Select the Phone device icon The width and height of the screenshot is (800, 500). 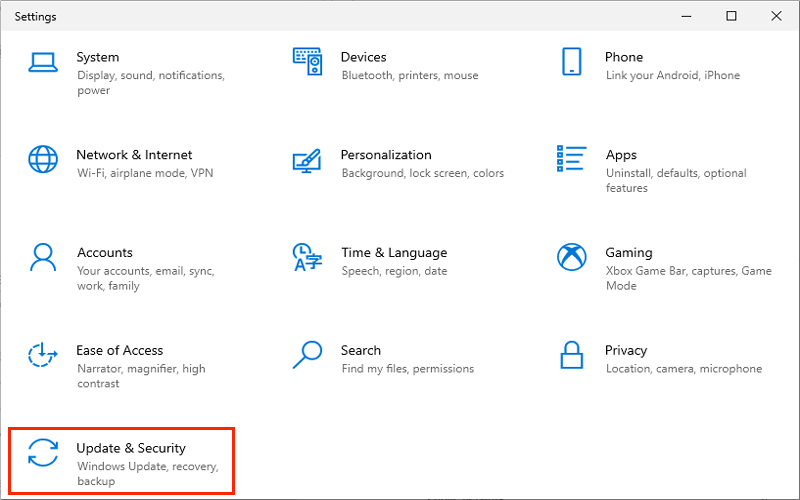pyautogui.click(x=571, y=62)
